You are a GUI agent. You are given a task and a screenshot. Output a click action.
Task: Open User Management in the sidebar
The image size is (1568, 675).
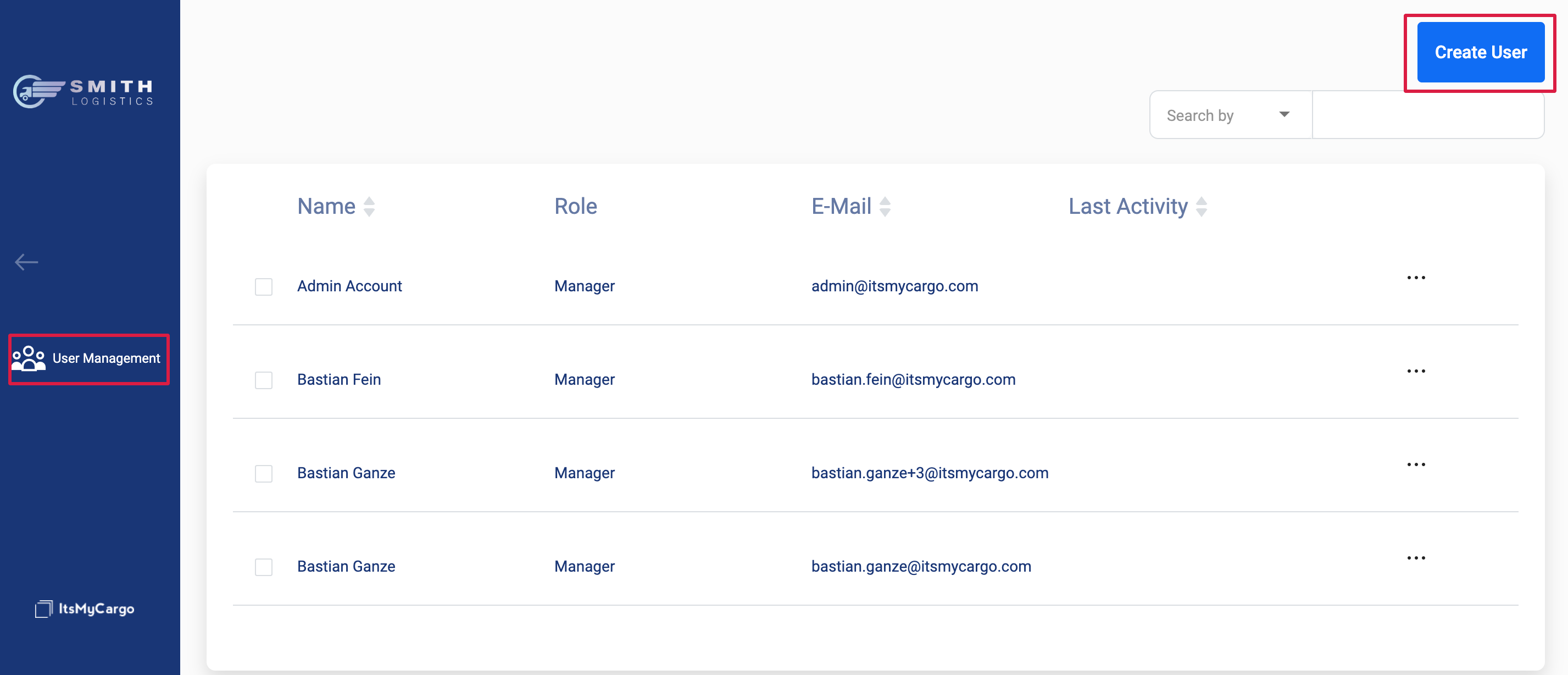pyautogui.click(x=106, y=358)
